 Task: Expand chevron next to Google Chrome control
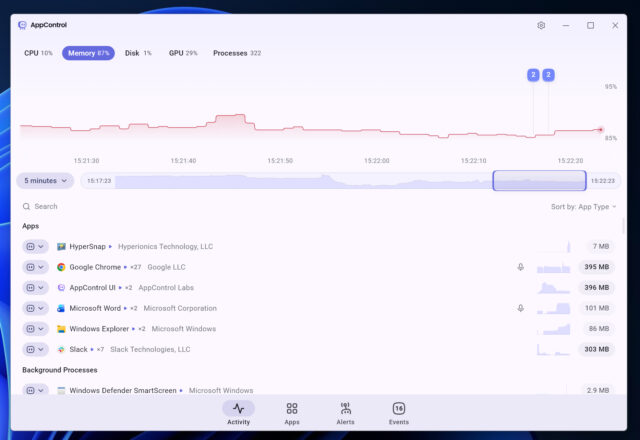(41, 267)
